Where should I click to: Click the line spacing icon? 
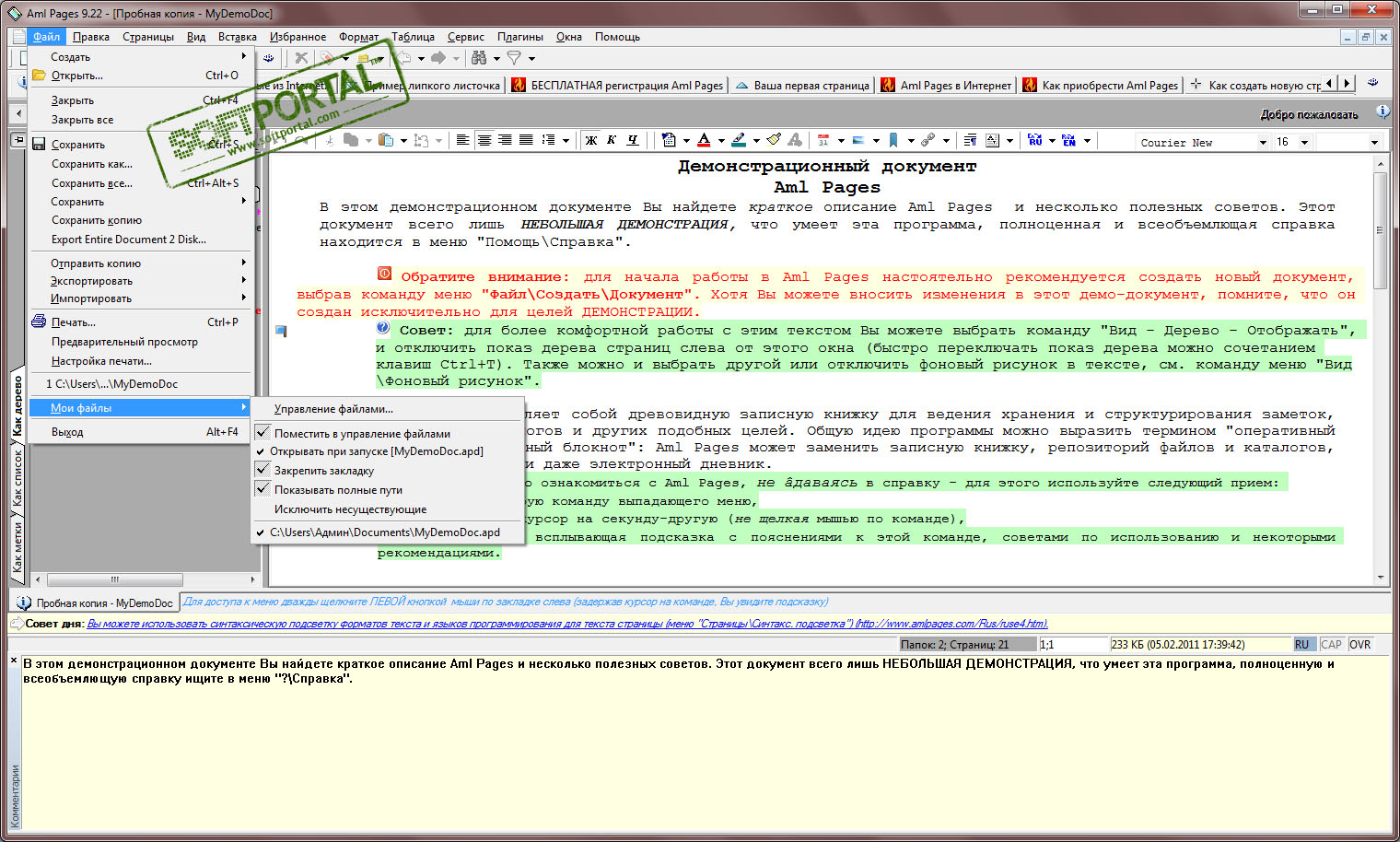pos(548,140)
